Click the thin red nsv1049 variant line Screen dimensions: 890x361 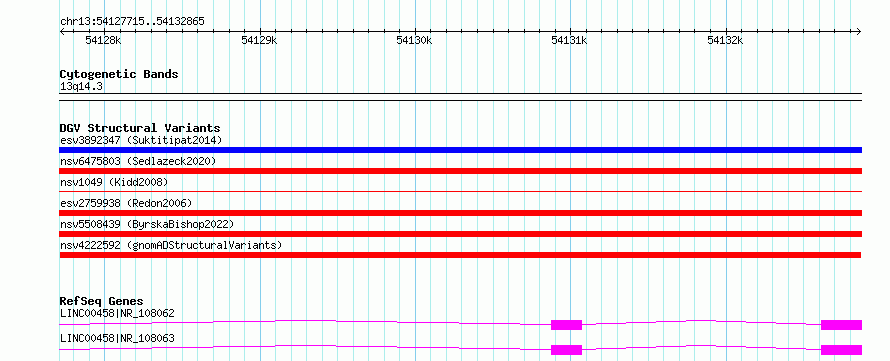click(460, 192)
